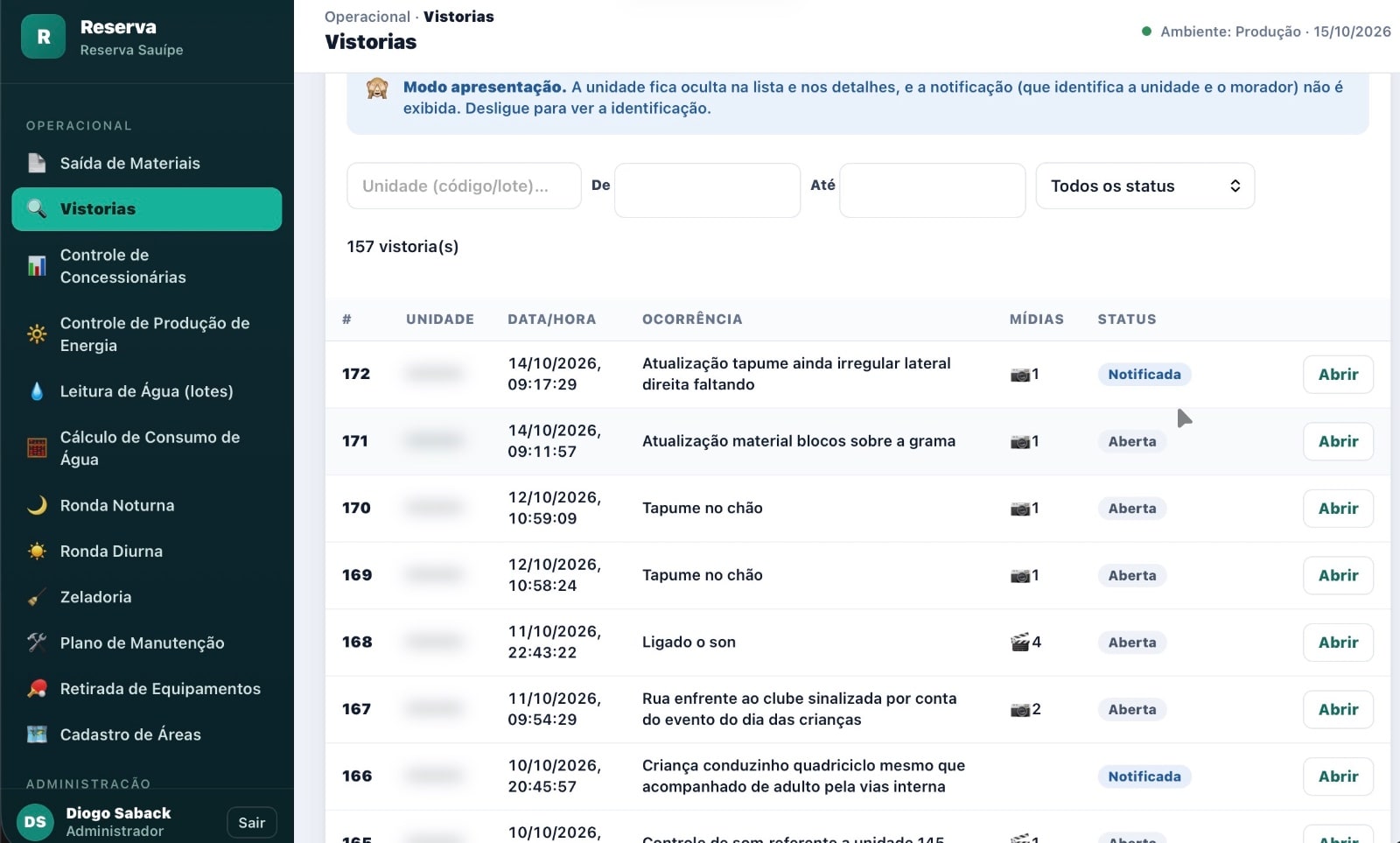
Task: Click the video media icon of vistoria 168
Action: [x=1019, y=643]
